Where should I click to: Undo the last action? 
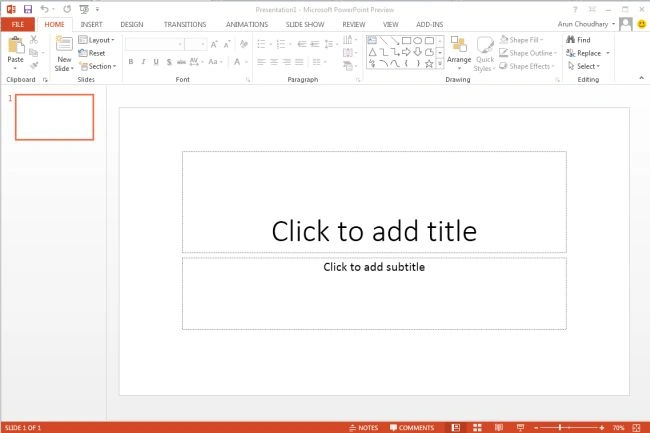pyautogui.click(x=44, y=9)
